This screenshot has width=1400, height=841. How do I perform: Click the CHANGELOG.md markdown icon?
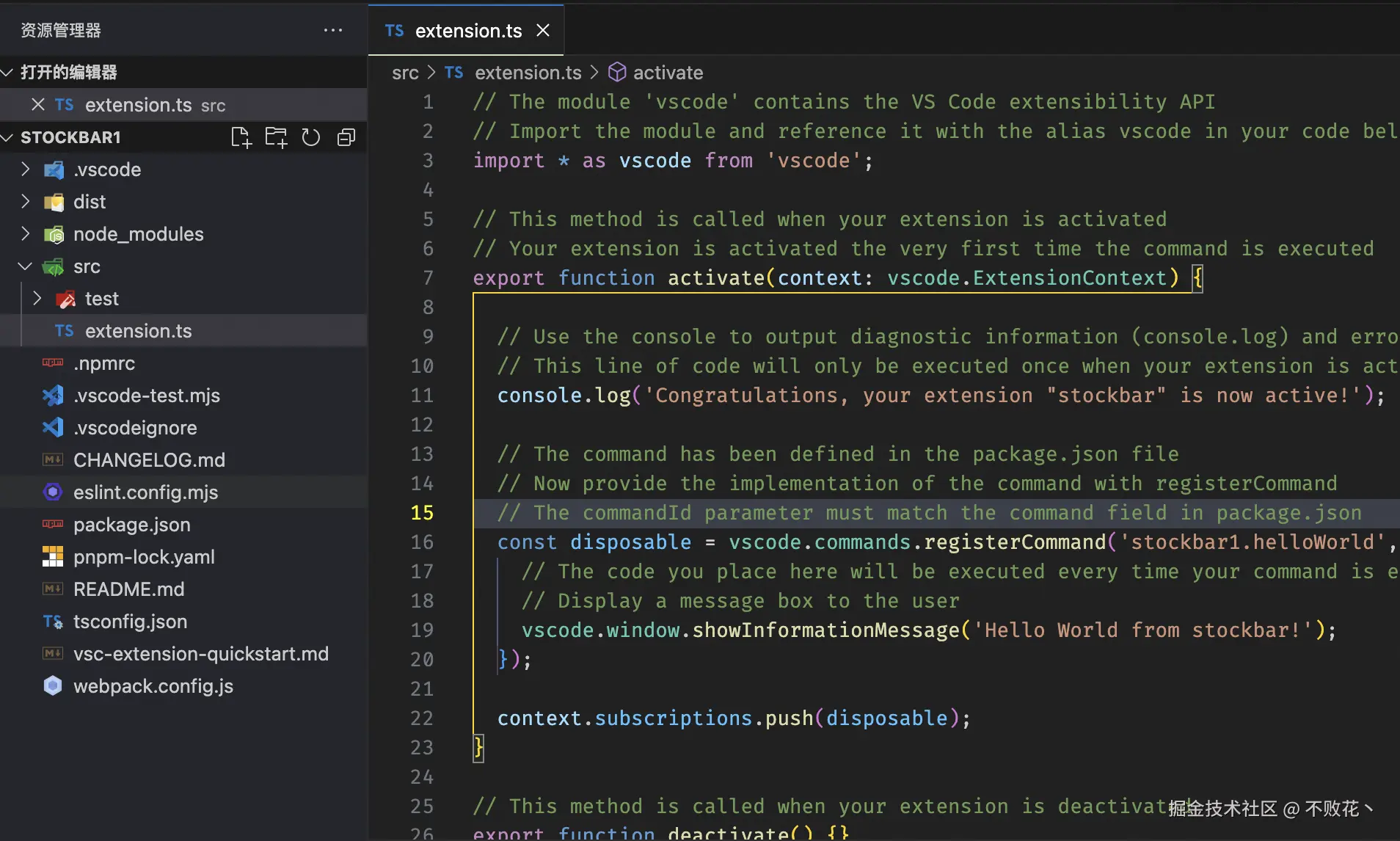pyautogui.click(x=53, y=459)
